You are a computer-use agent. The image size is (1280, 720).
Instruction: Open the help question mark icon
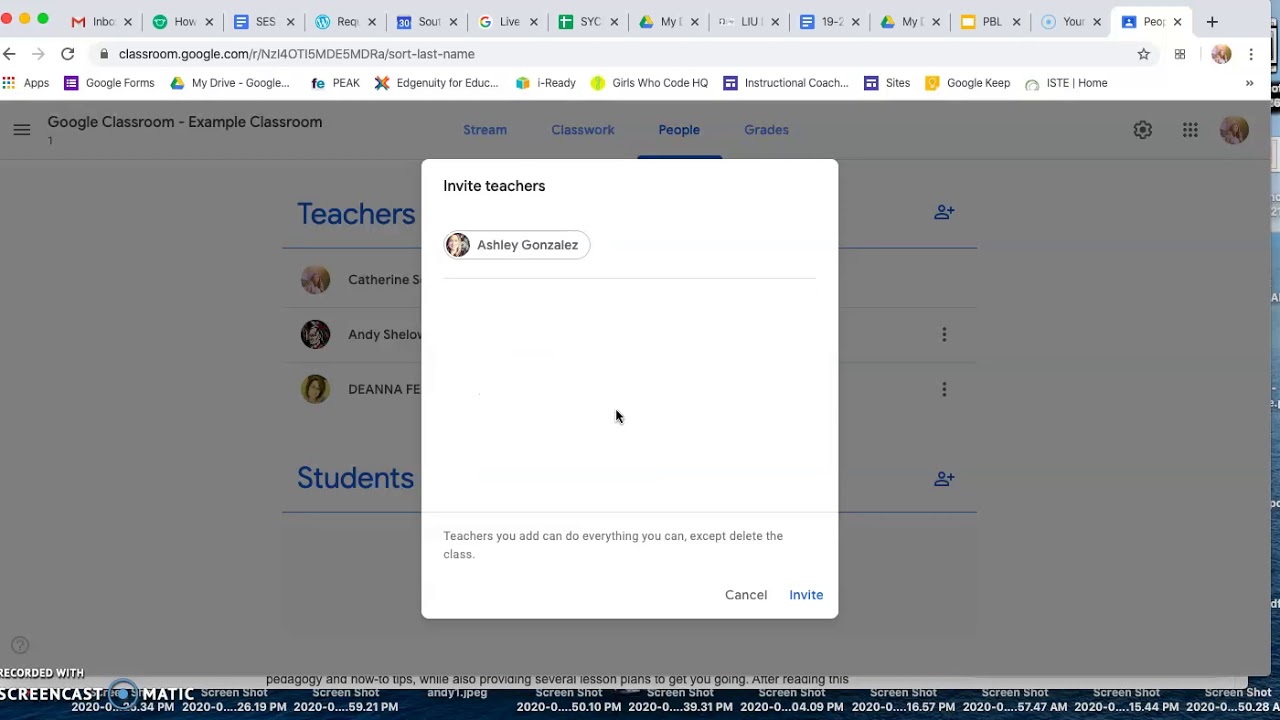20,645
